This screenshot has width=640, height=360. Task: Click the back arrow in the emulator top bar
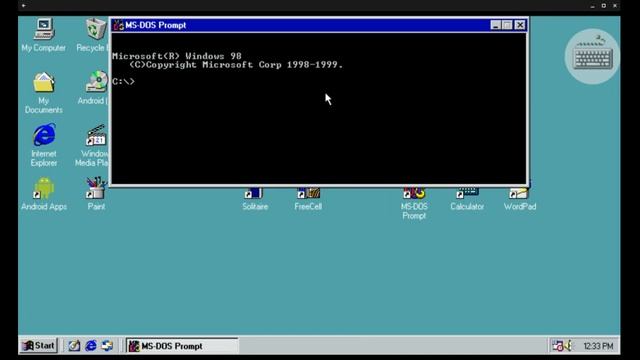coord(24,6)
